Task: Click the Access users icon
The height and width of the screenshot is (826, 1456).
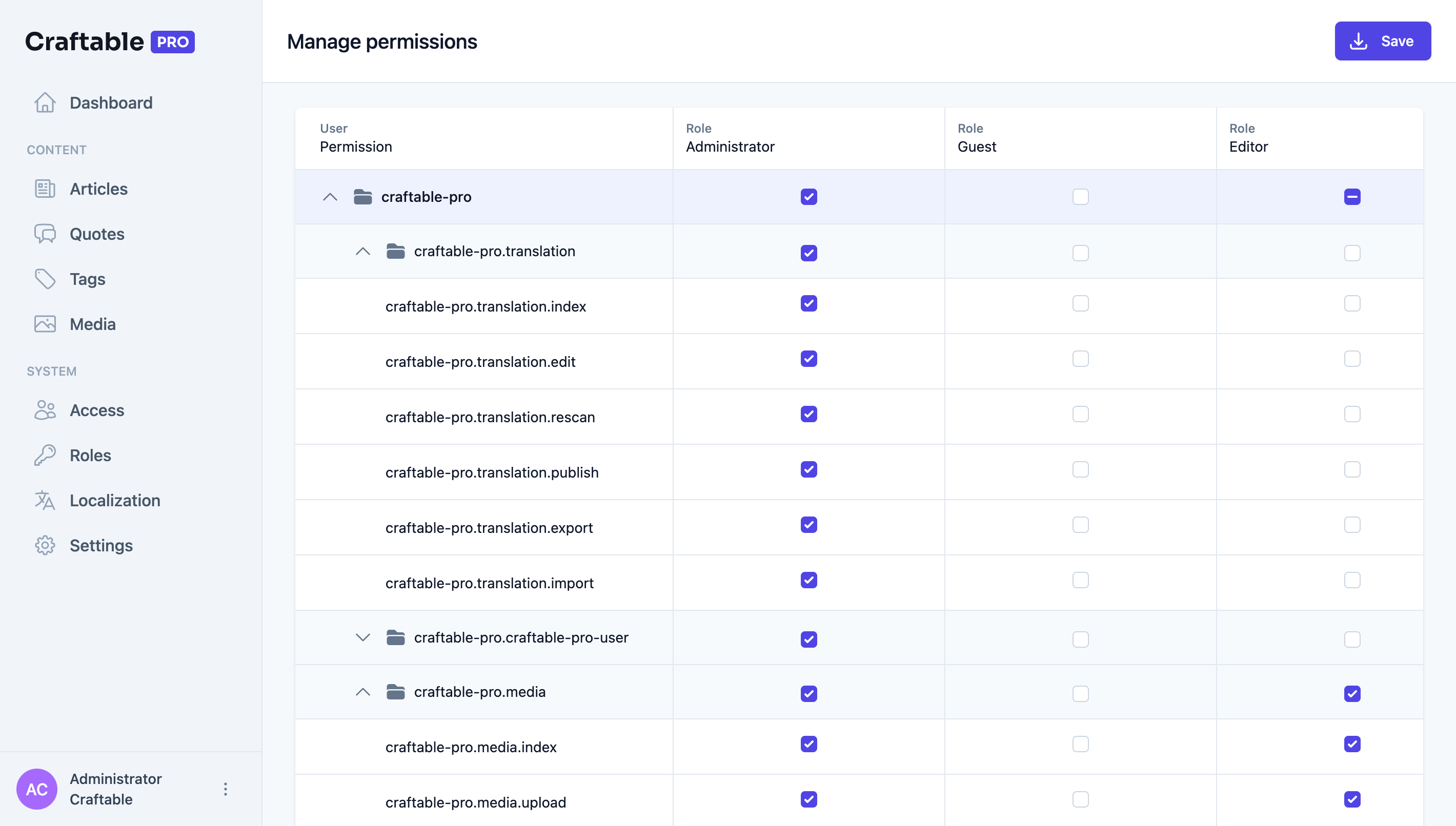Action: click(45, 409)
